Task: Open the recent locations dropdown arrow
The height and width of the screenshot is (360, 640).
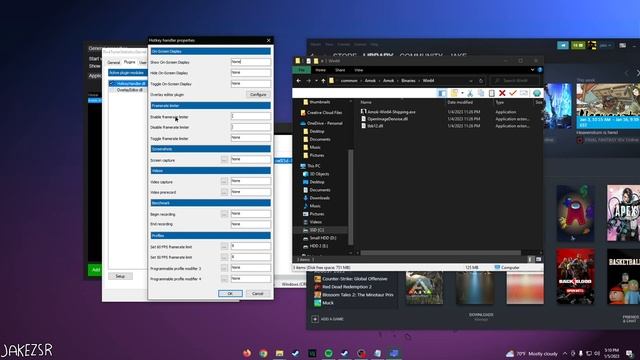Action: tap(316, 81)
